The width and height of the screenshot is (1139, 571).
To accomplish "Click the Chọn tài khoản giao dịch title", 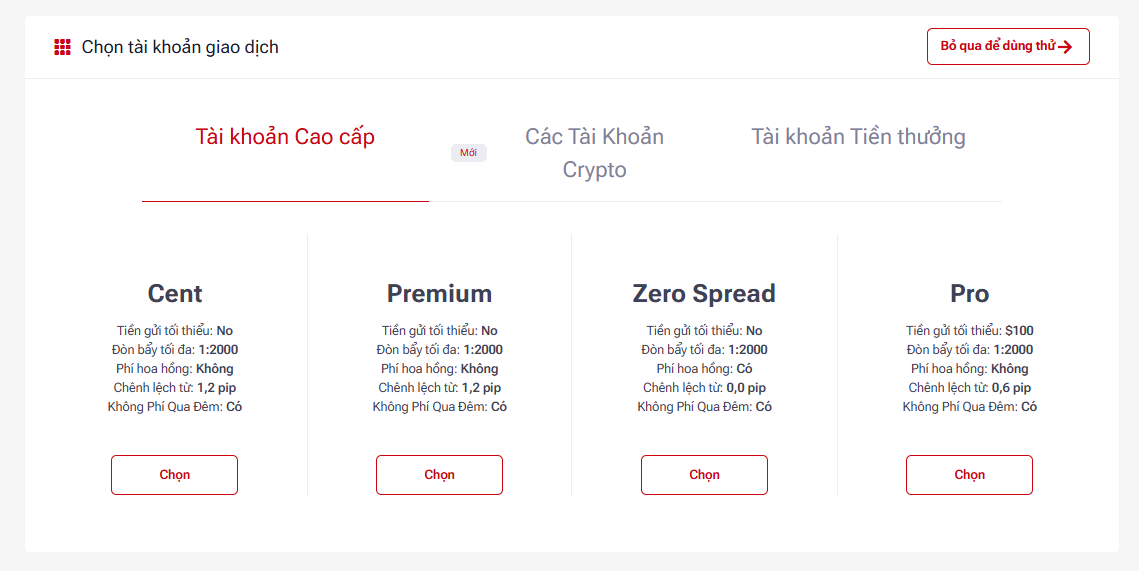I will [x=180, y=47].
